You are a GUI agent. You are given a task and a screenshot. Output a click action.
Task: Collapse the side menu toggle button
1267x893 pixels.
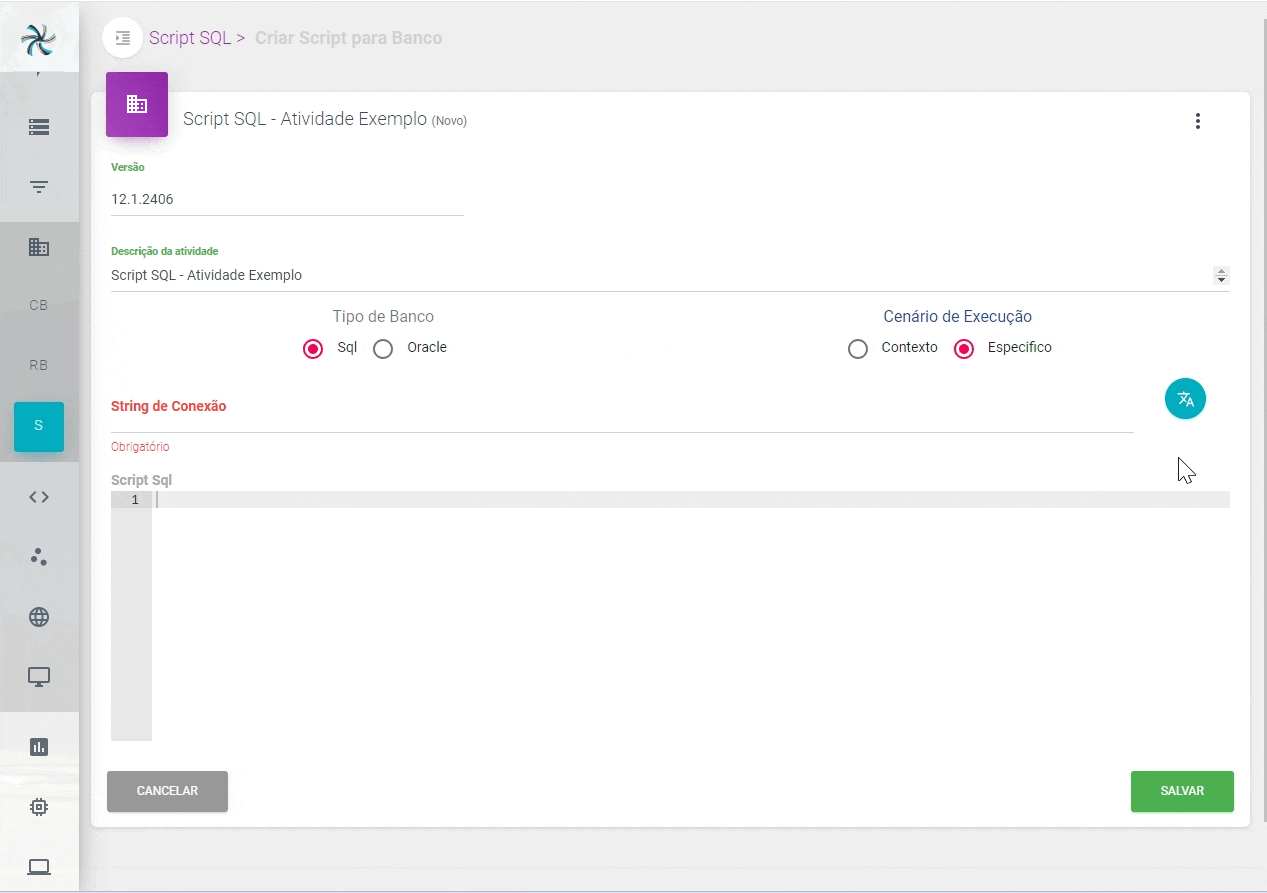click(122, 38)
